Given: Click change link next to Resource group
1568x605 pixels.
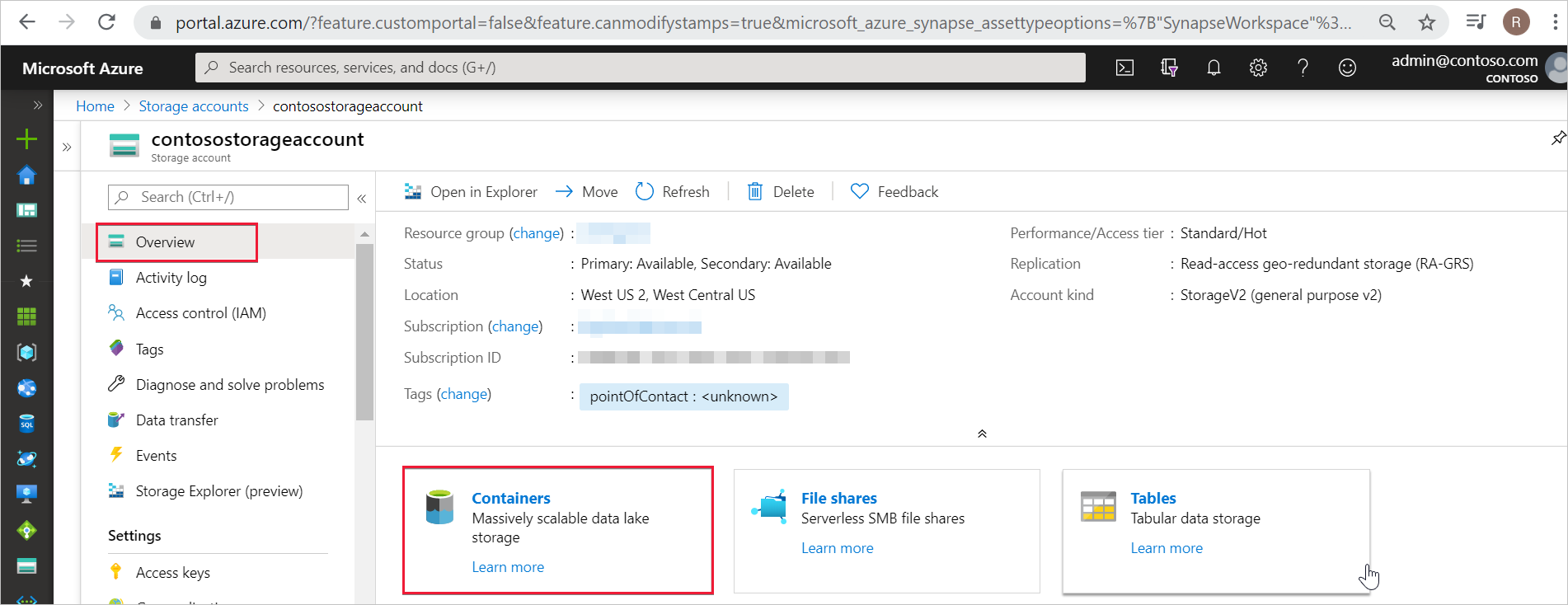Looking at the screenshot, I should [537, 233].
